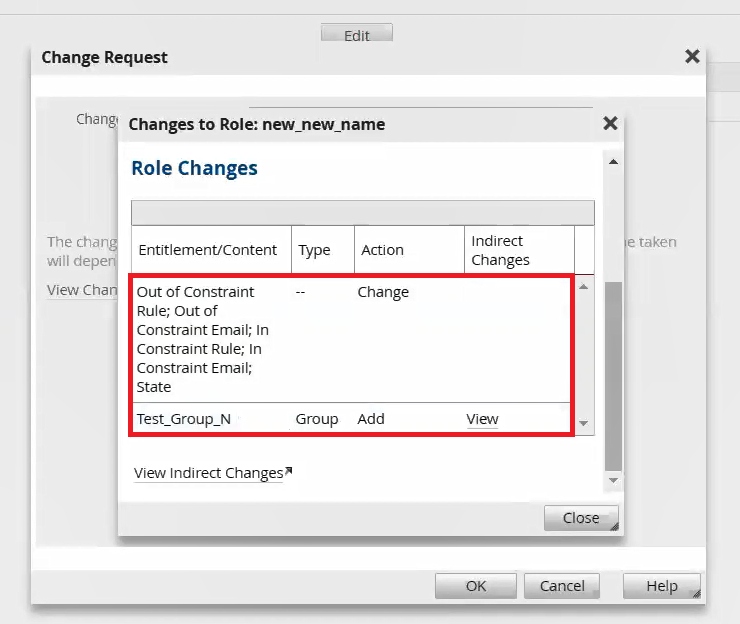
Task: Click the Indirect Changes column header
Action: coord(501,250)
